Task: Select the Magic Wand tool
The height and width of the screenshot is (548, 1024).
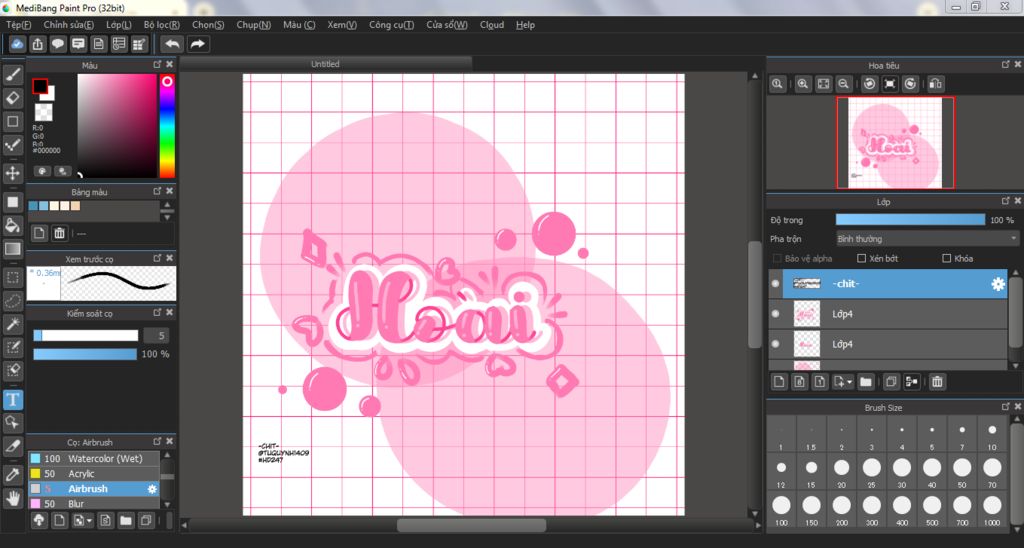Action: point(12,323)
